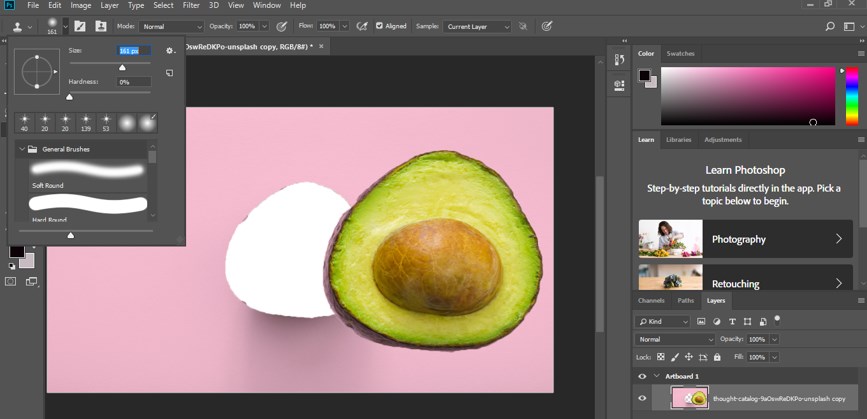
Task: Open the Mode Normal dropdown in options bar
Action: click(x=170, y=27)
